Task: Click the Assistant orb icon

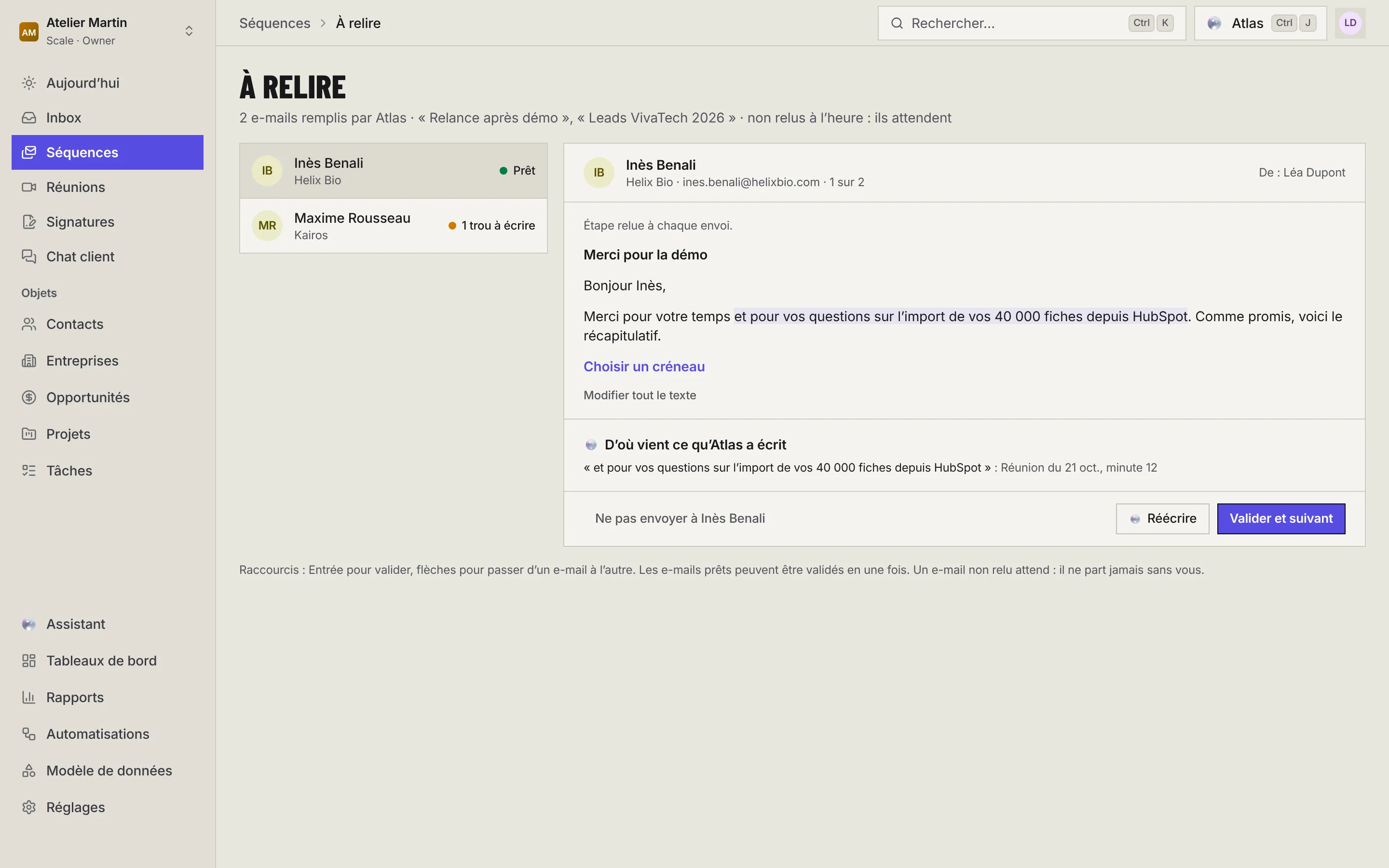Action: click(29, 624)
